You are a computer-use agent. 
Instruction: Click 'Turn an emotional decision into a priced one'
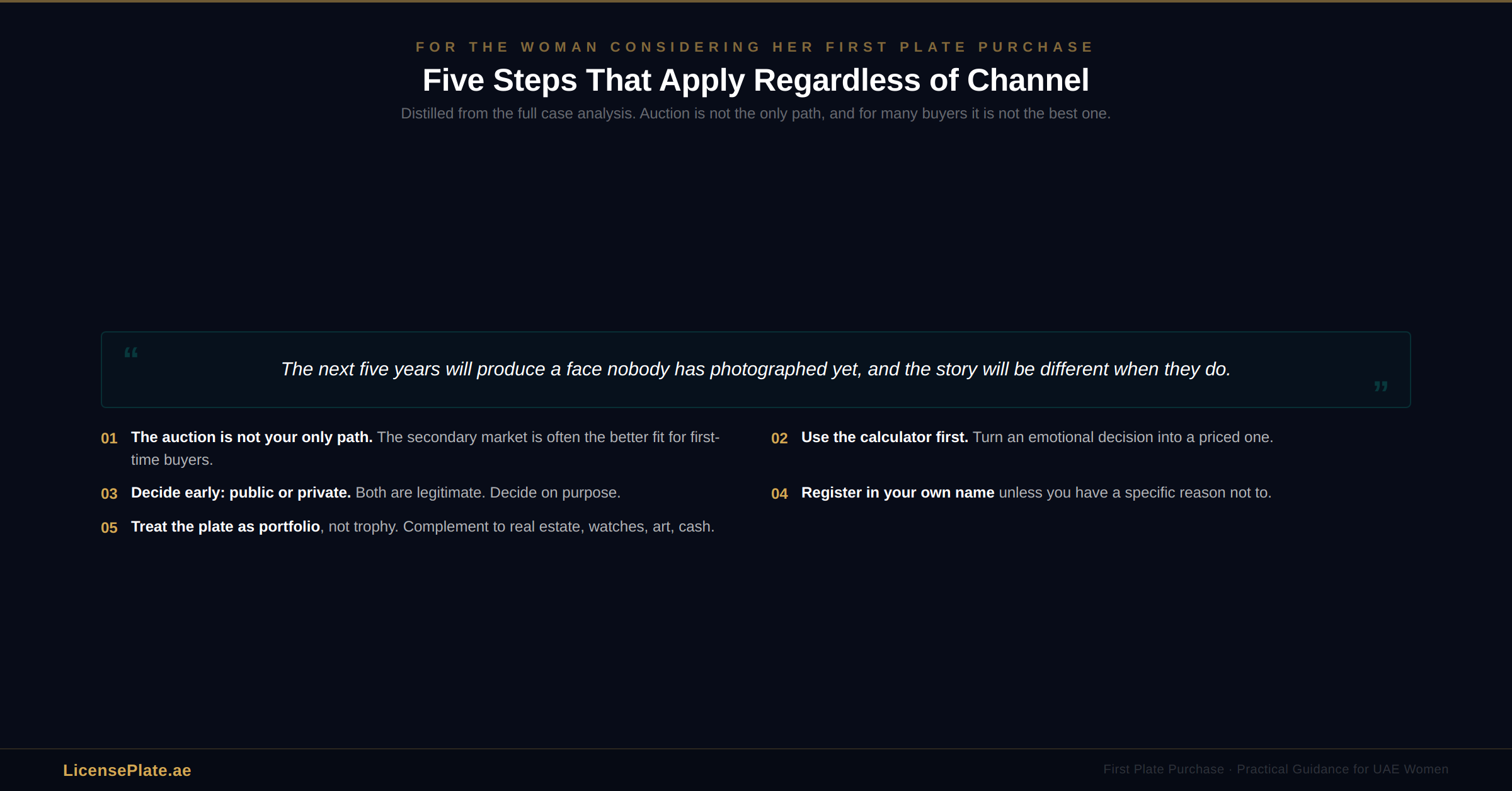click(x=1122, y=437)
